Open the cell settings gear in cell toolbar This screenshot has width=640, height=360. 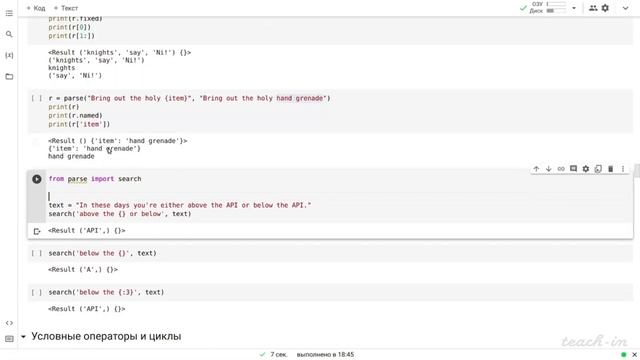coord(586,169)
